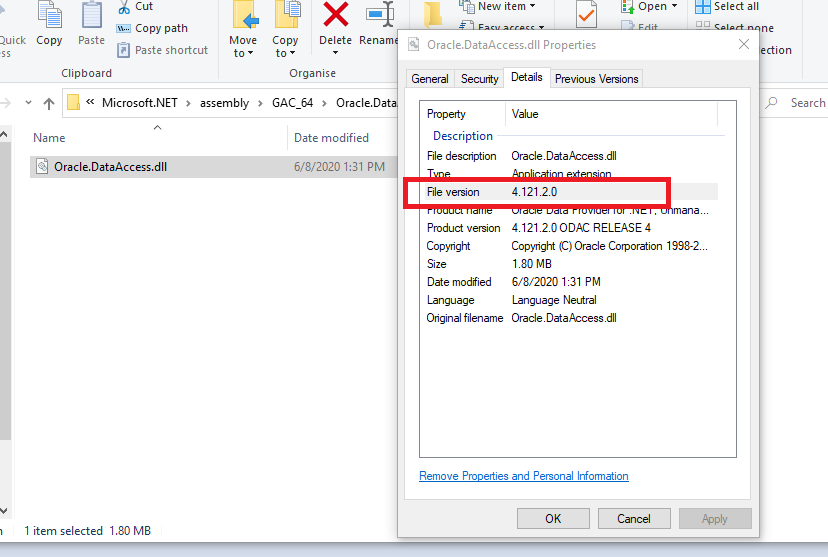Click the Rename icon
Image resolution: width=828 pixels, height=557 pixels.
tap(380, 14)
